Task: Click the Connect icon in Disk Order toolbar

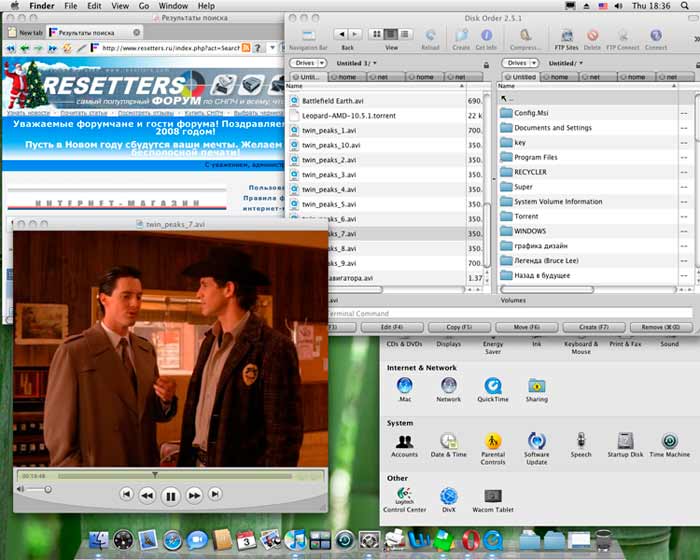Action: point(655,35)
